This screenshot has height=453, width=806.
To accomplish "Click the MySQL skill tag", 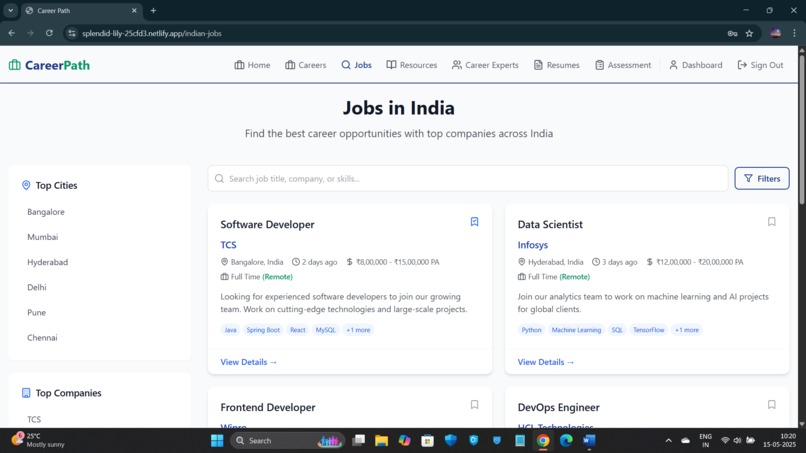I will click(x=325, y=330).
